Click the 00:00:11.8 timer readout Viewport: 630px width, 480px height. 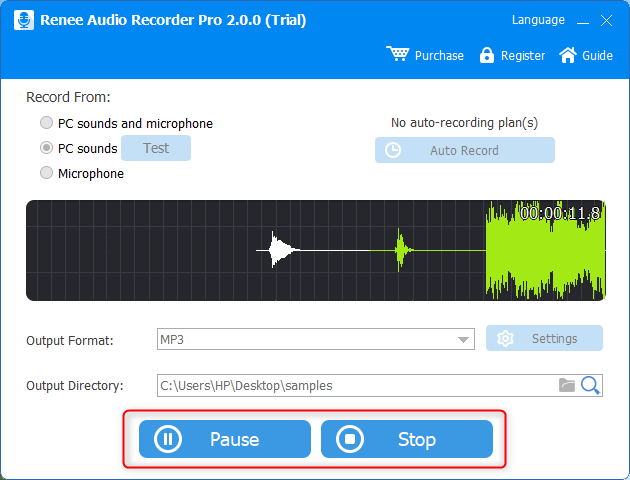[x=560, y=213]
